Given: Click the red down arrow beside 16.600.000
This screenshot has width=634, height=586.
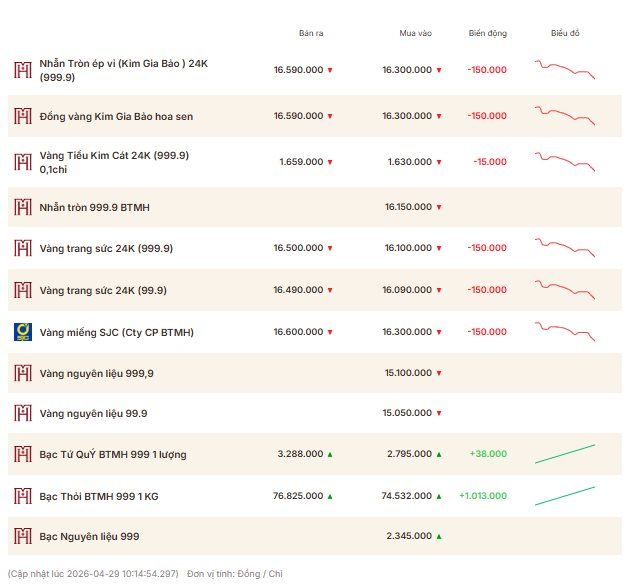Looking at the screenshot, I should click(330, 332).
